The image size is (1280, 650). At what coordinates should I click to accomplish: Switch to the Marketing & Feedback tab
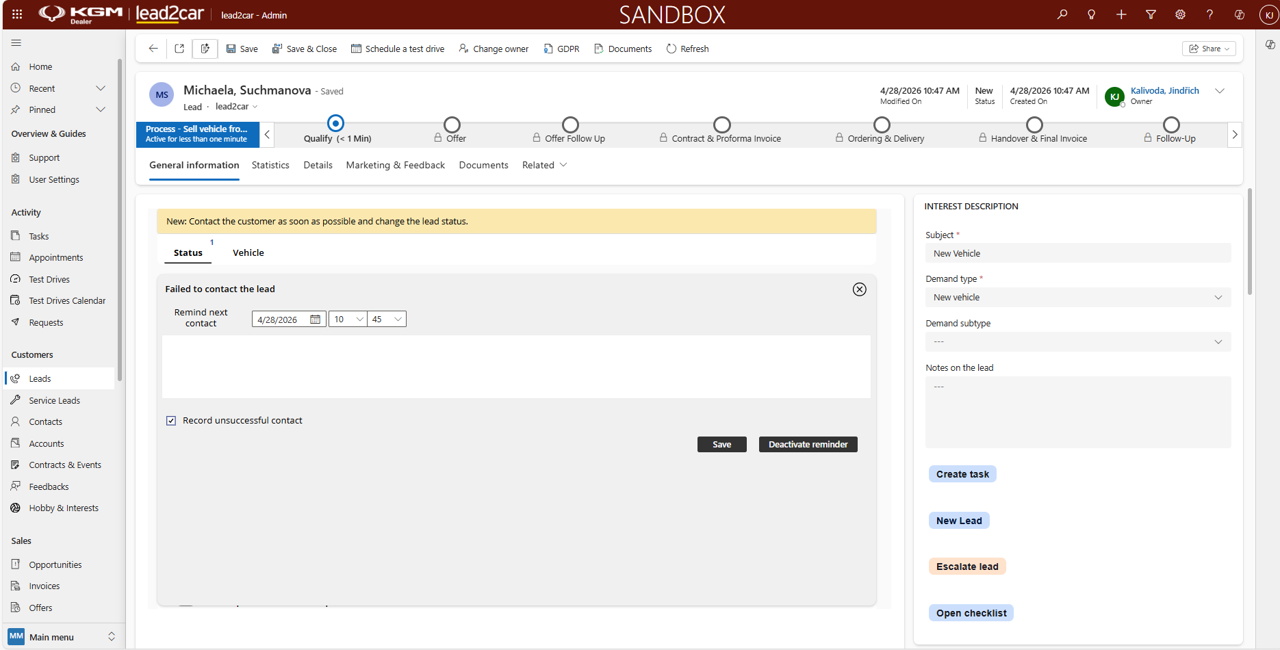[x=395, y=165]
